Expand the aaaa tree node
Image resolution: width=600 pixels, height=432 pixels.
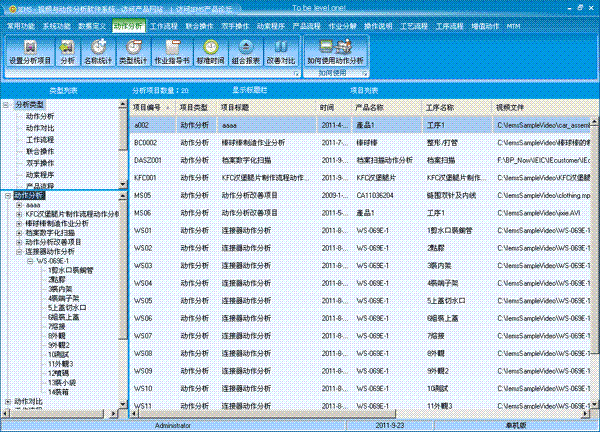[x=19, y=205]
